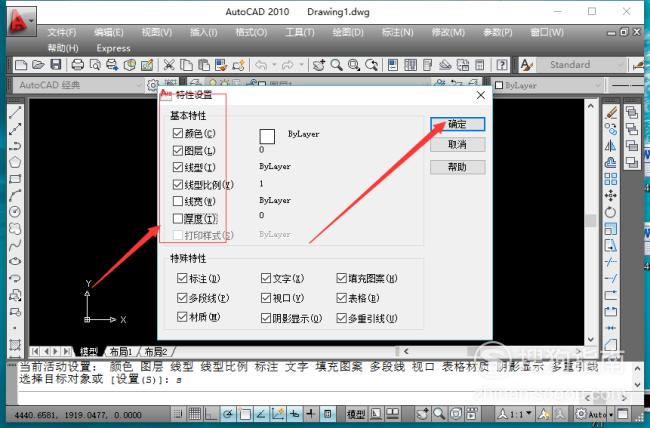This screenshot has height=428, width=650.
Task: Uncheck the 线型(T) checkbox
Action: point(178,167)
